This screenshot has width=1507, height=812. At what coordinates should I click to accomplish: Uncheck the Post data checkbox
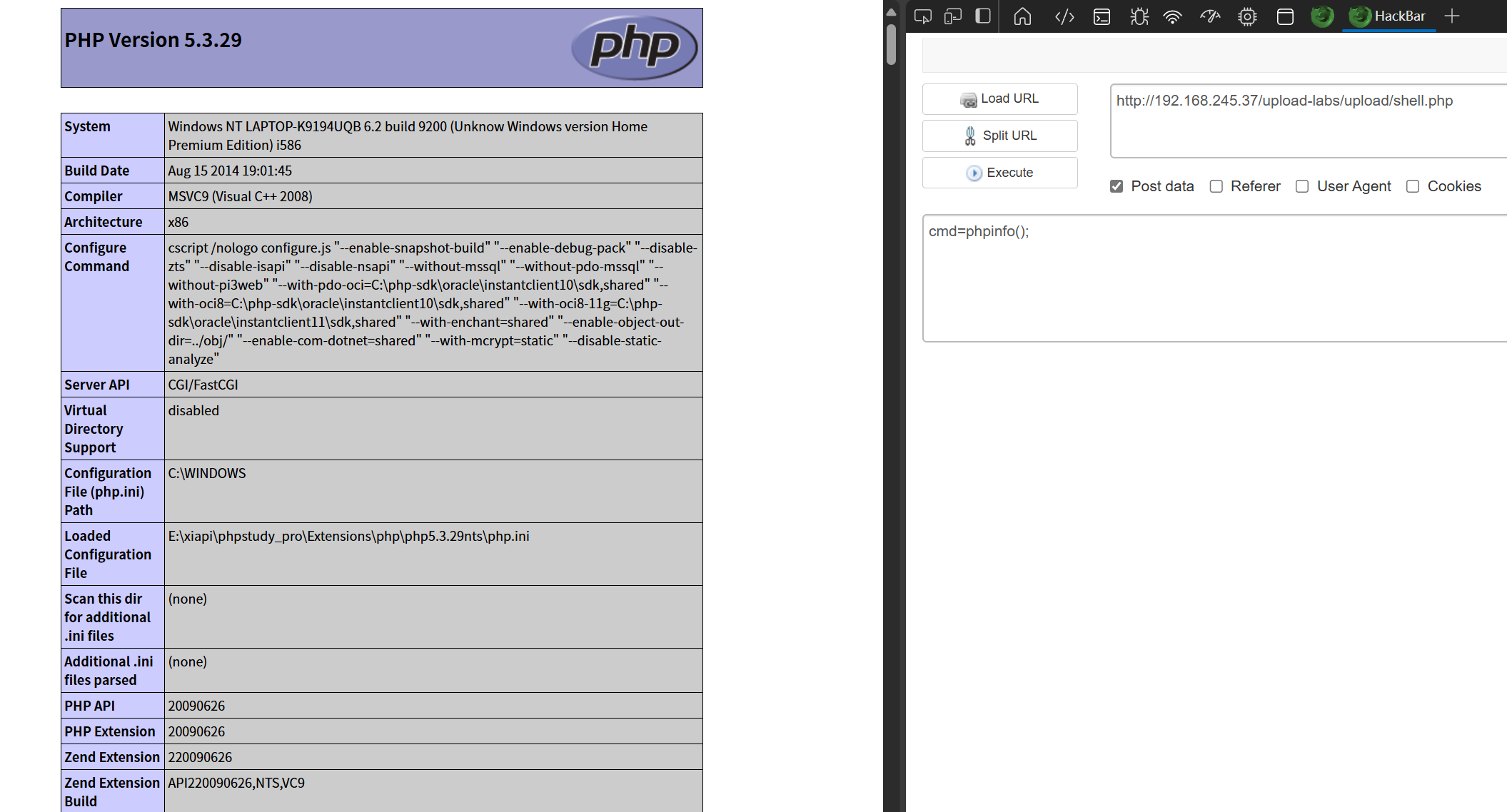click(x=1117, y=186)
